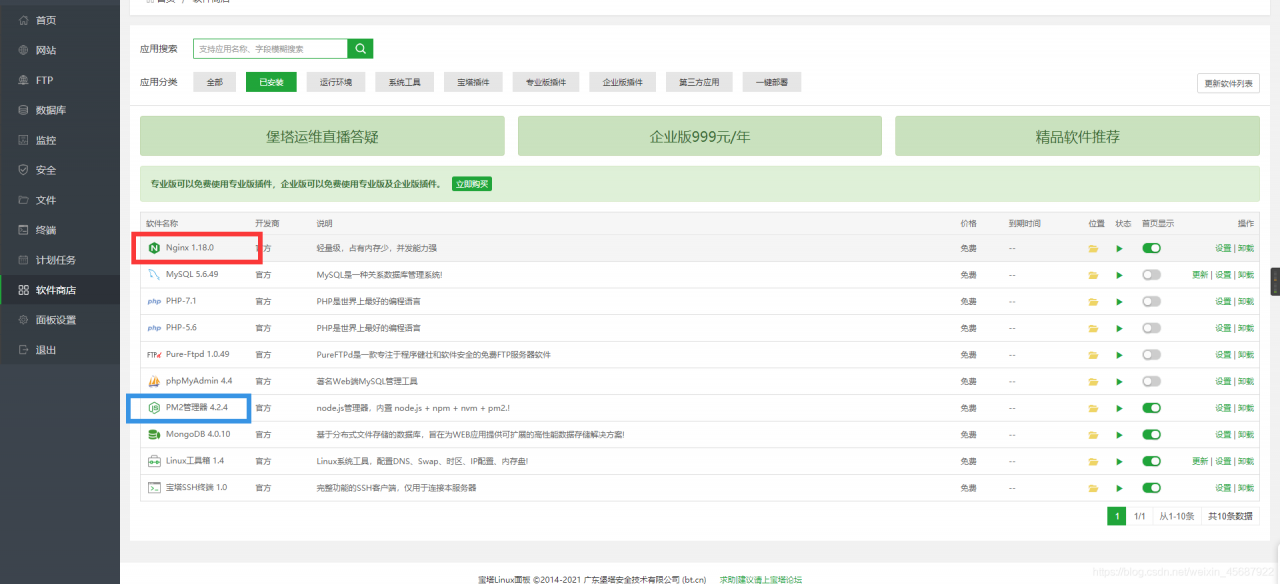This screenshot has height=584, width=1280.
Task: Select the 第三方应用 category filter
Action: [x=699, y=82]
